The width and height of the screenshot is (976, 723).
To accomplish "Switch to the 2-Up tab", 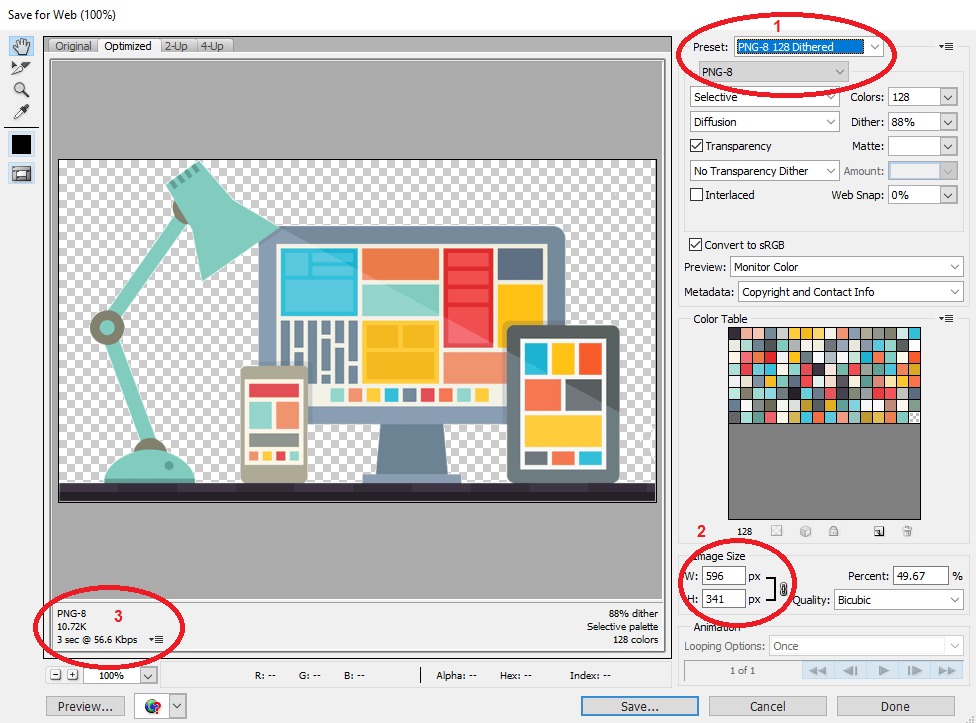I will [176, 46].
